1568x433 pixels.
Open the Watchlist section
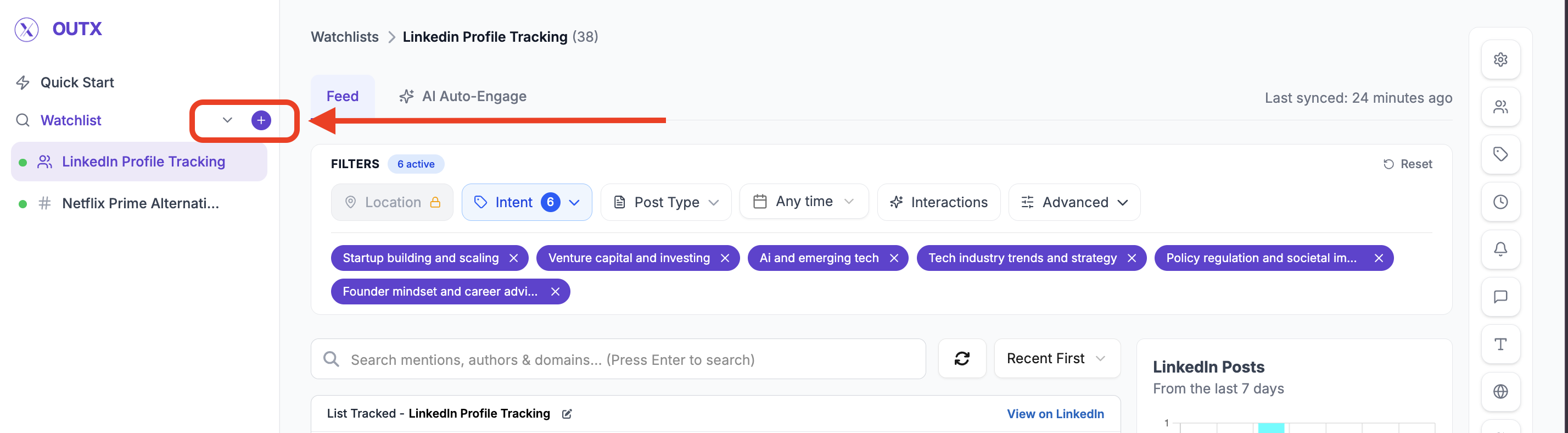point(71,120)
